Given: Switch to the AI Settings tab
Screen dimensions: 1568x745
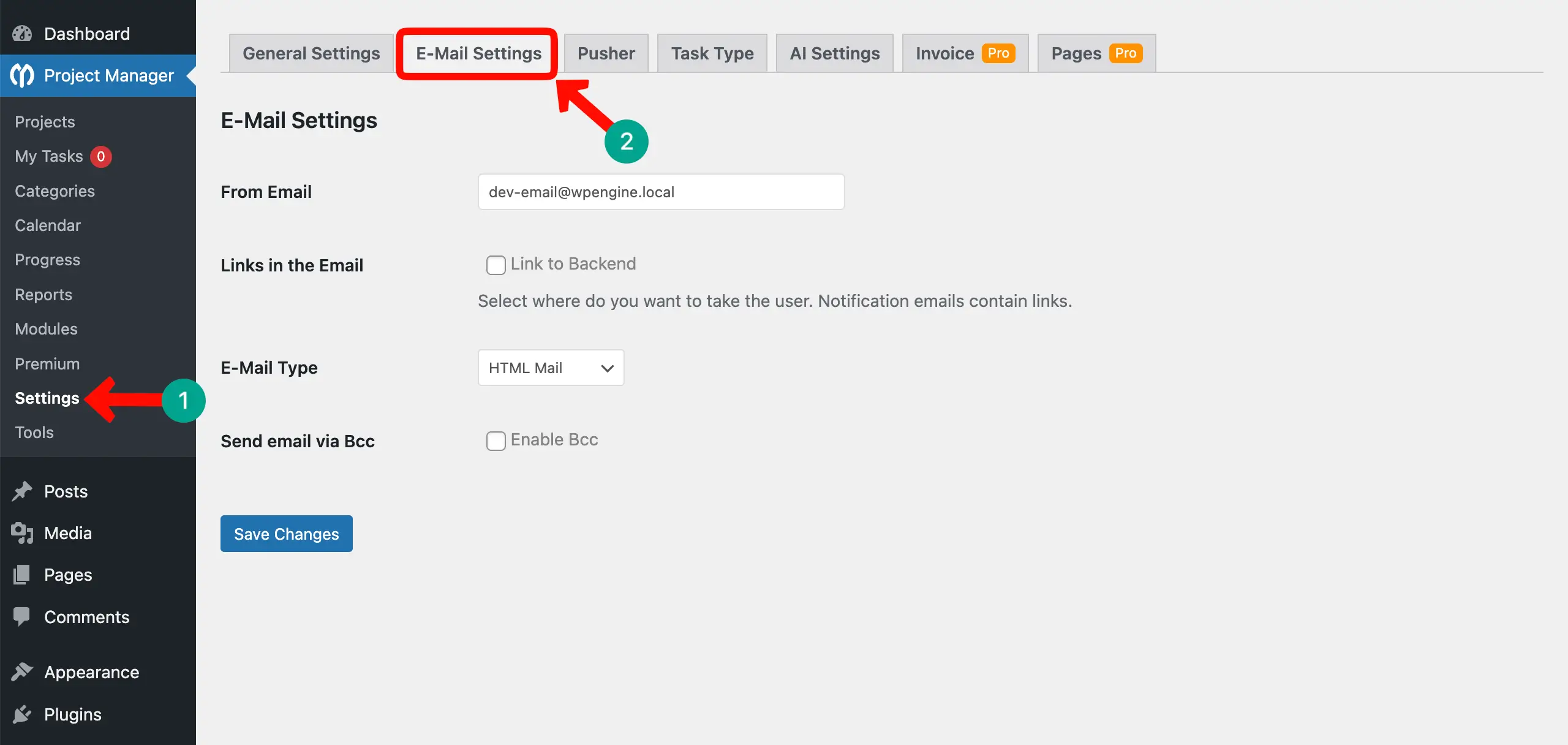Looking at the screenshot, I should pyautogui.click(x=834, y=53).
